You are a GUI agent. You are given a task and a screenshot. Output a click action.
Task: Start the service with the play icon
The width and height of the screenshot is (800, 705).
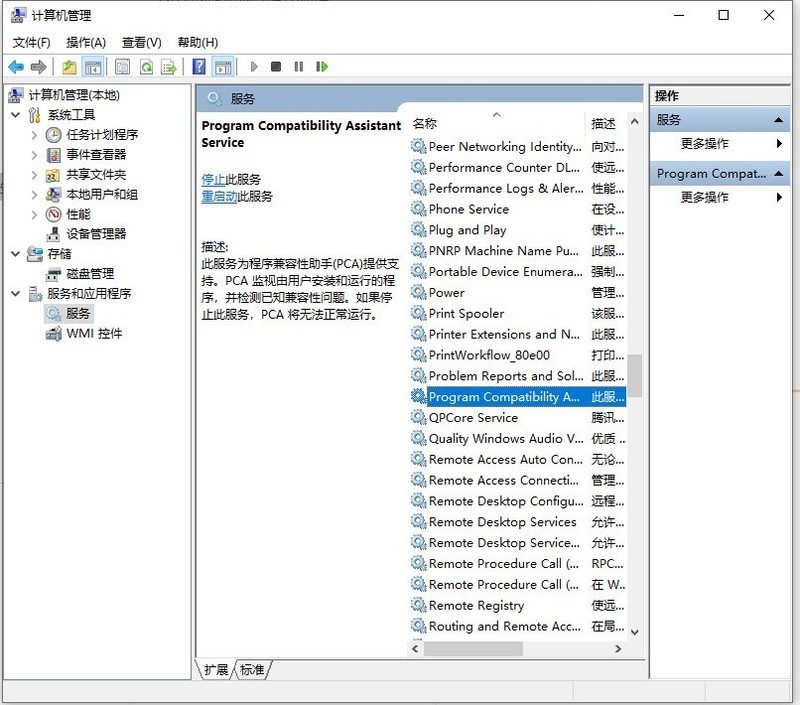253,67
